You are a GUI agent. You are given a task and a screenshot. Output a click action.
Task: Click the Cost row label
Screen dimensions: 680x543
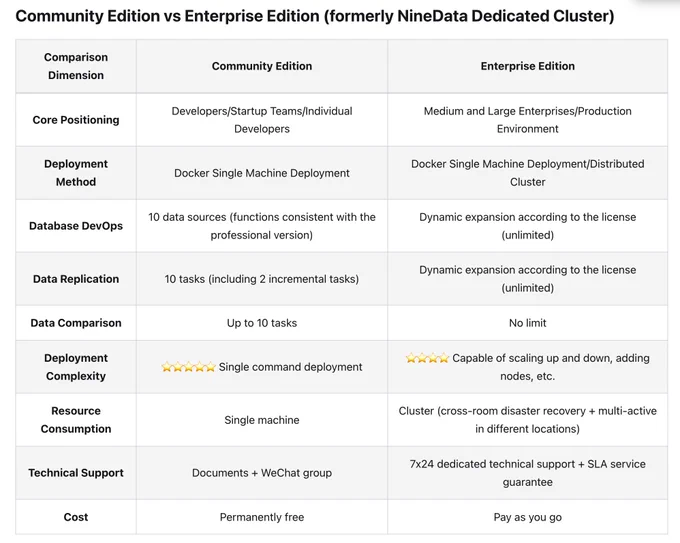coord(76,517)
